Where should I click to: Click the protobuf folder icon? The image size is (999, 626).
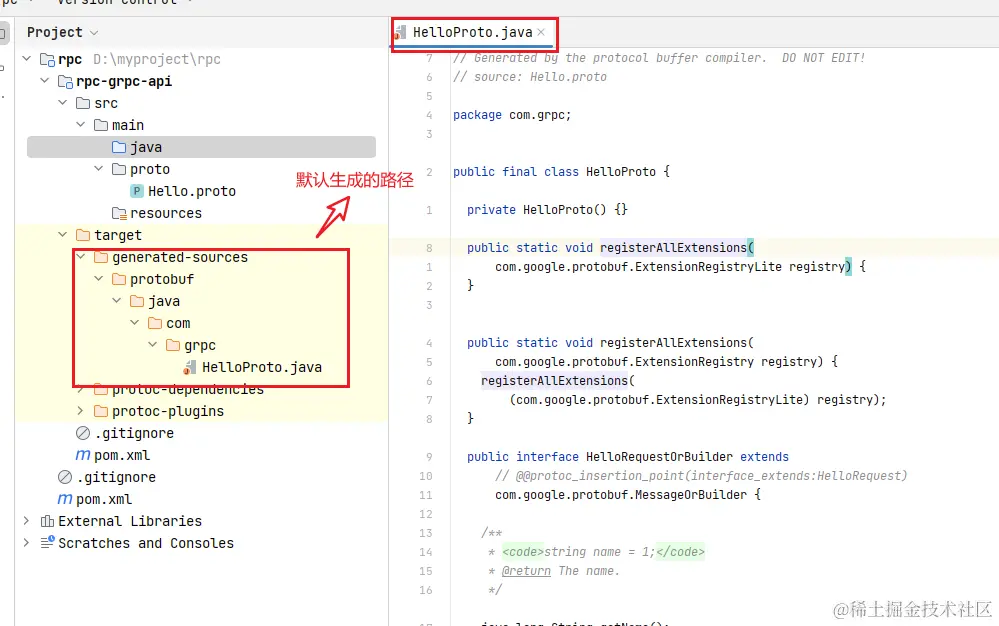click(x=119, y=279)
